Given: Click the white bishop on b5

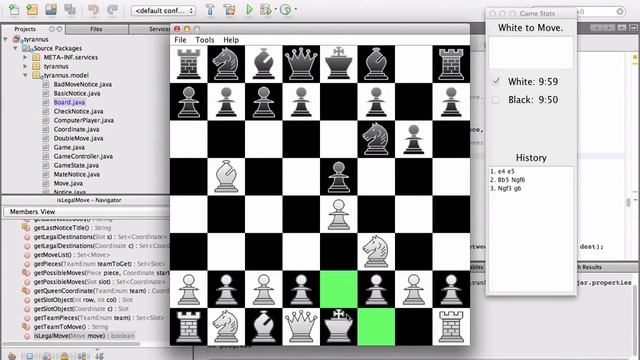Looking at the screenshot, I should point(226,176).
